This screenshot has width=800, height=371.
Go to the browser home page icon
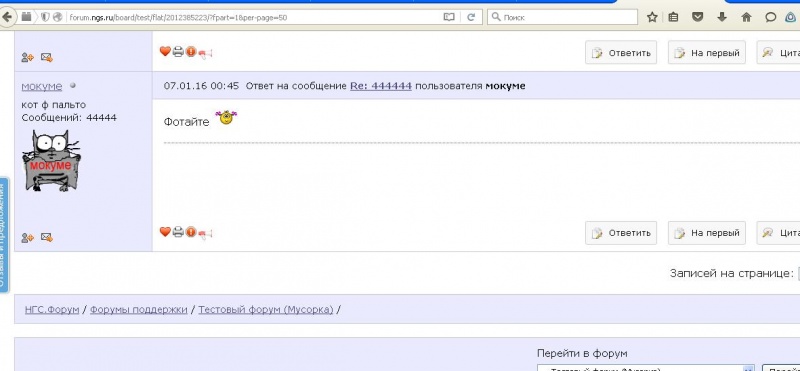(746, 17)
